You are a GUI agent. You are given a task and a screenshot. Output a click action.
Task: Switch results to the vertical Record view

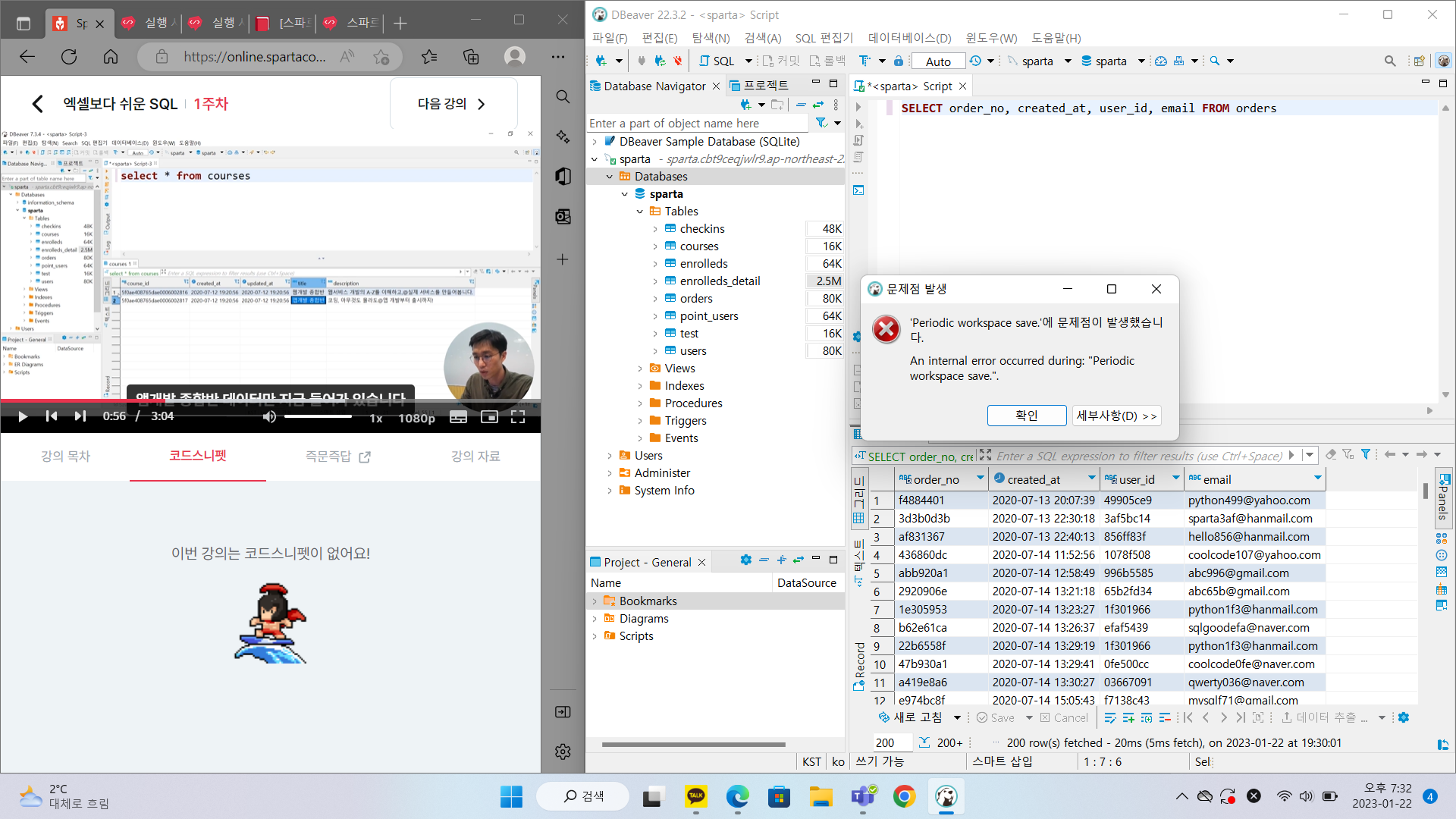coord(859,666)
